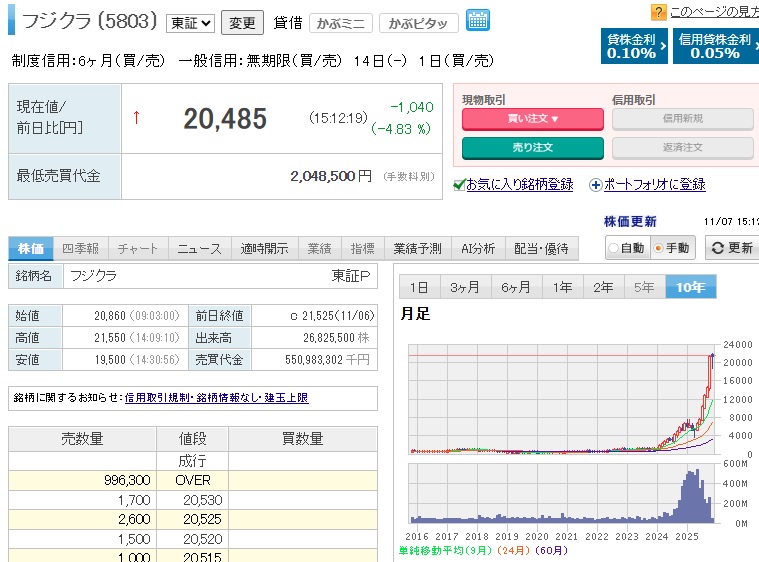Click the plus icon for ポートフォリオに登録

tap(595, 184)
